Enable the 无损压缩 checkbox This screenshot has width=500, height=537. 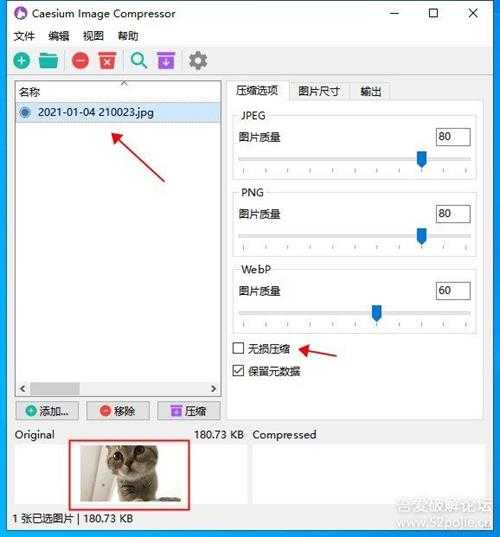(238, 348)
